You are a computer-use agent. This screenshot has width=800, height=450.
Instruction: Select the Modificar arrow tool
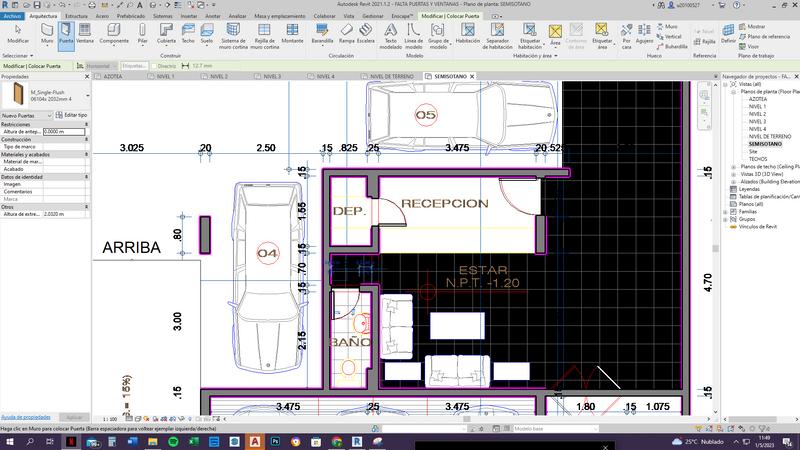point(18,34)
